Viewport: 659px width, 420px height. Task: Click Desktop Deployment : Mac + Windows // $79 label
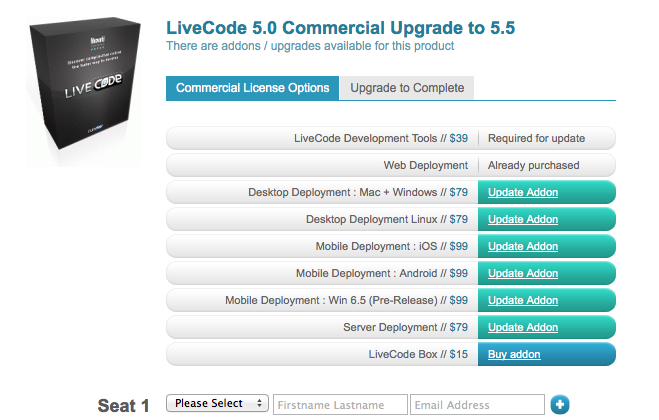358,192
